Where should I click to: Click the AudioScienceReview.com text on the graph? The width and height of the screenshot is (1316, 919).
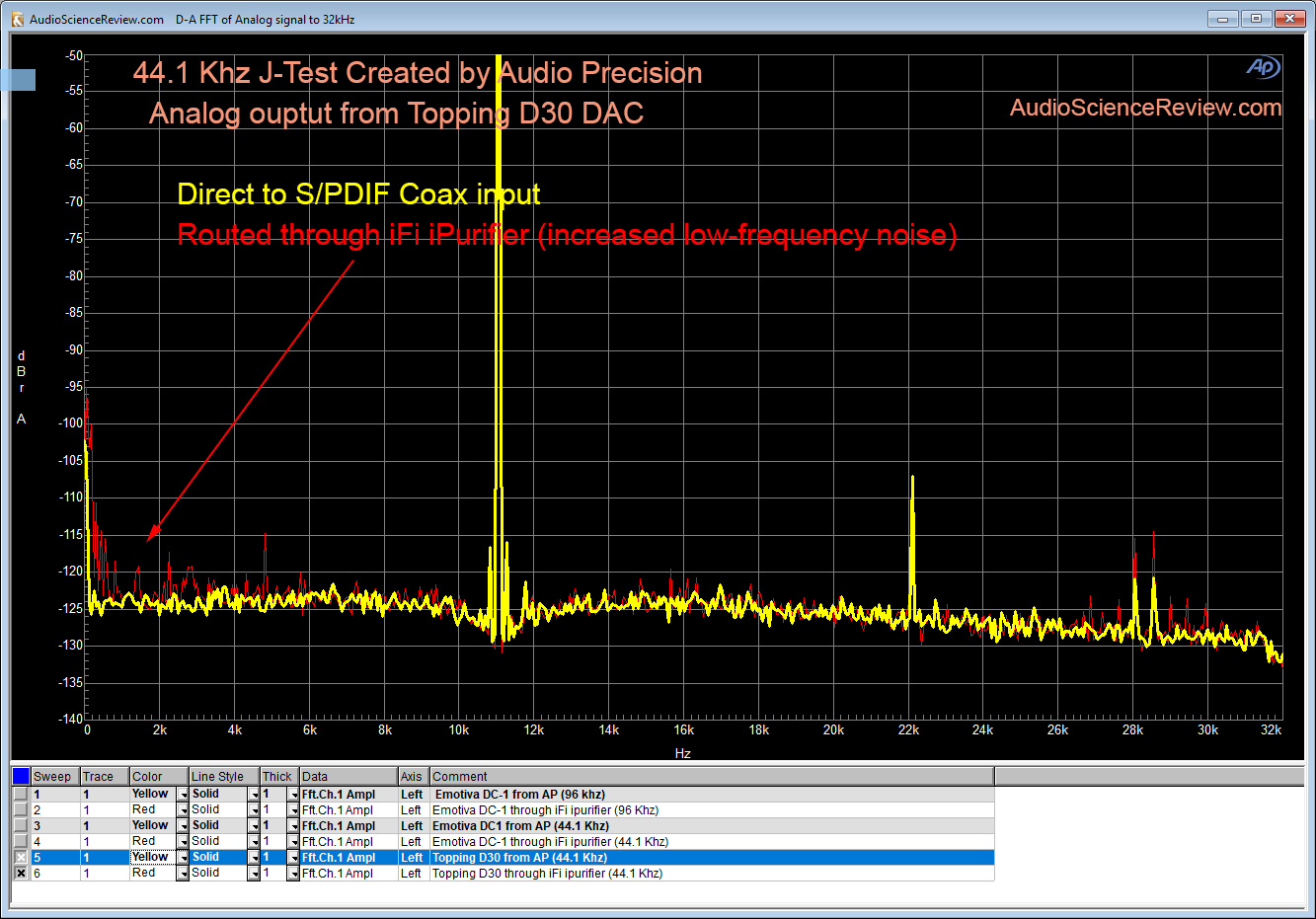tap(1145, 108)
